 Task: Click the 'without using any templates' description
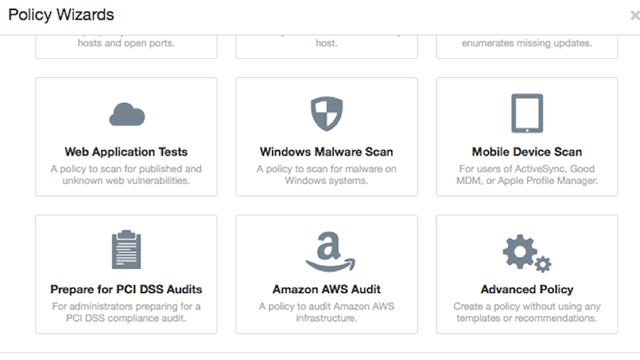[527, 312]
